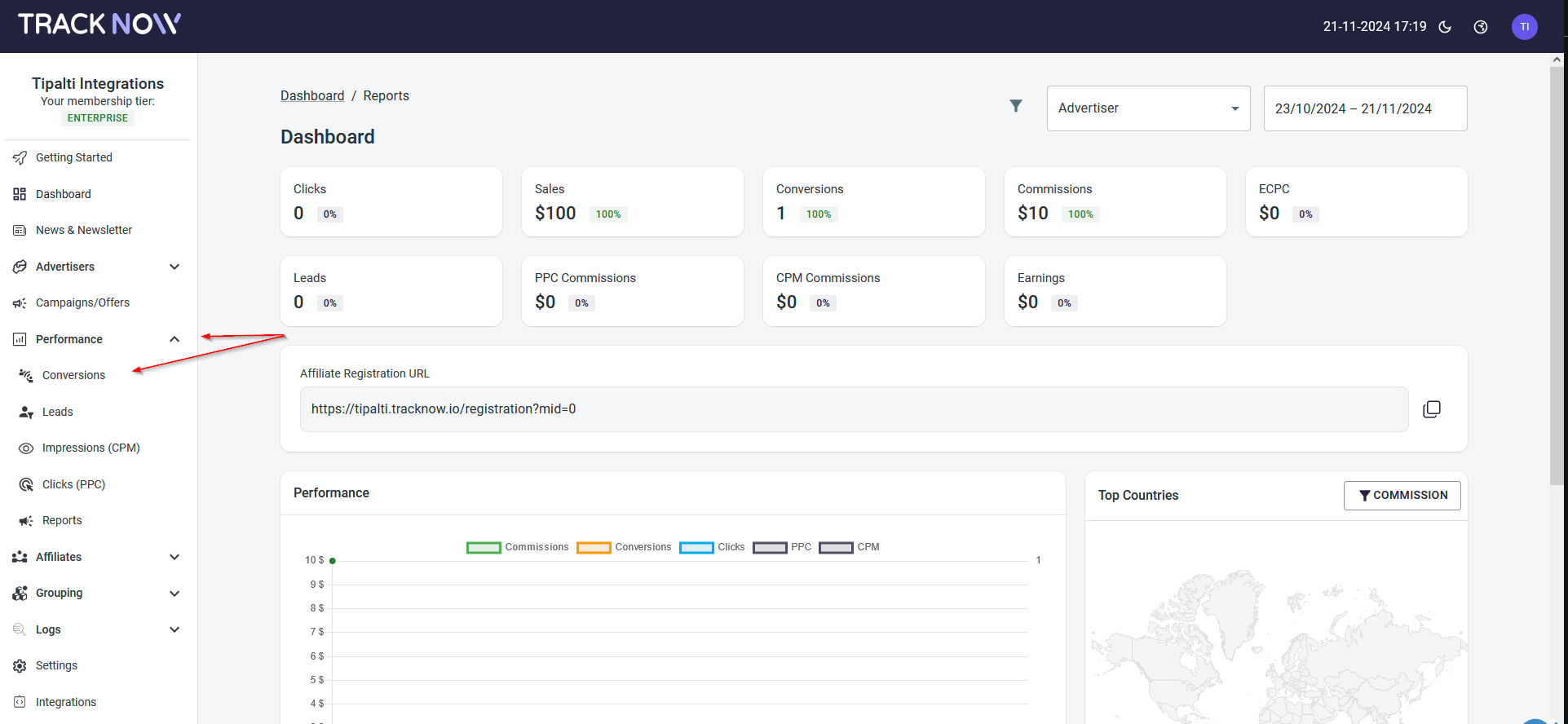1568x724 pixels.
Task: Click the Clicks stat card
Action: tap(391, 202)
